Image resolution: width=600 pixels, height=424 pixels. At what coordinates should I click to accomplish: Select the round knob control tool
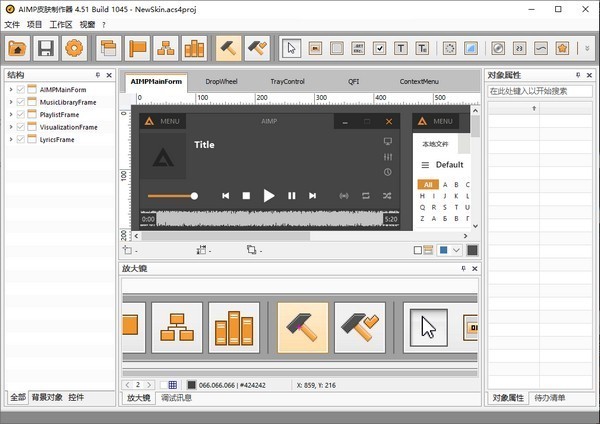tap(498, 48)
